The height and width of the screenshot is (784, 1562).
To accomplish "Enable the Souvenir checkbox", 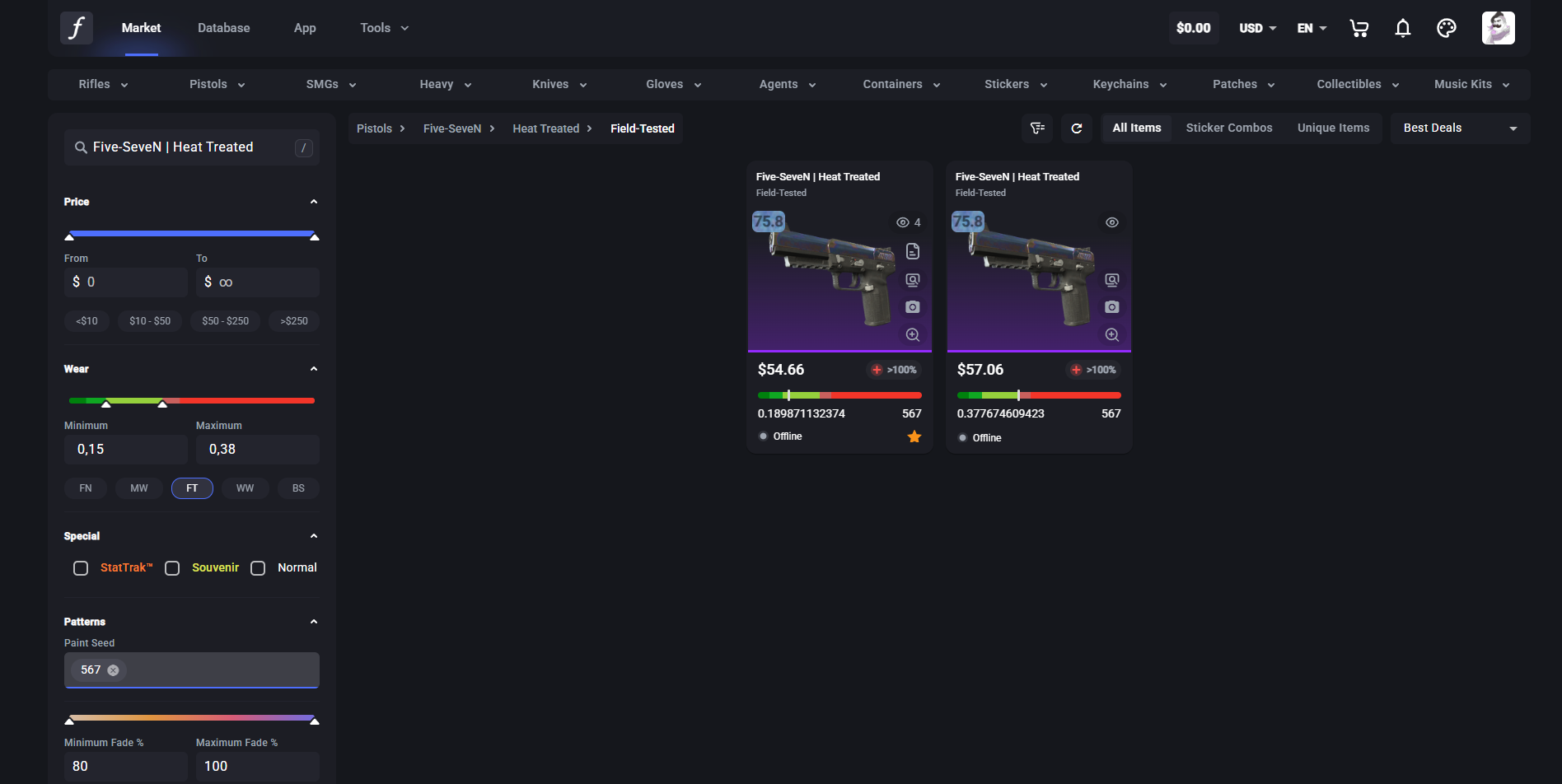I will coord(172,568).
